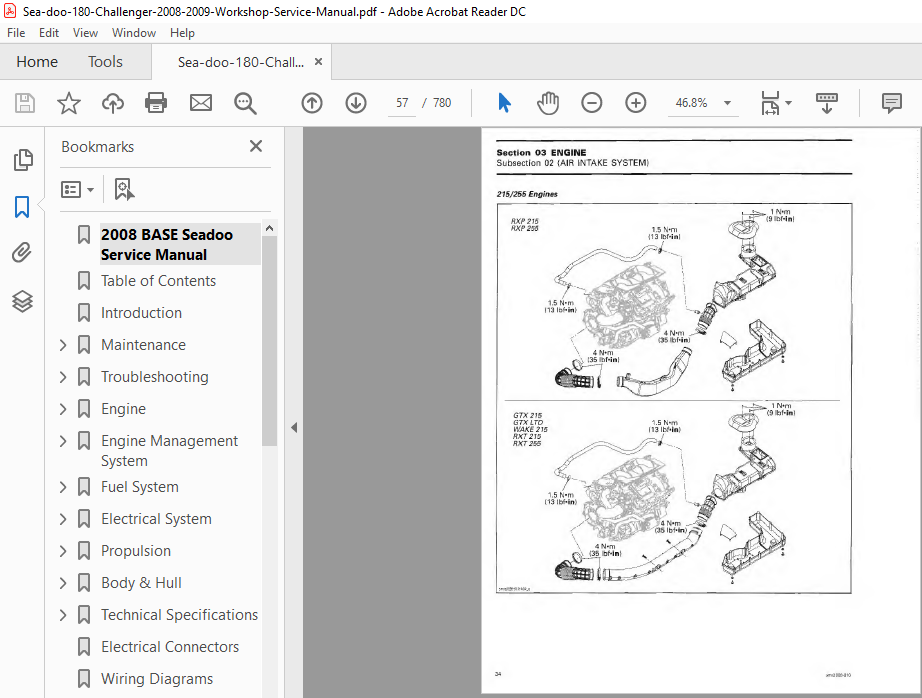The image size is (922, 698).
Task: Open the File menu
Action: [x=16, y=33]
